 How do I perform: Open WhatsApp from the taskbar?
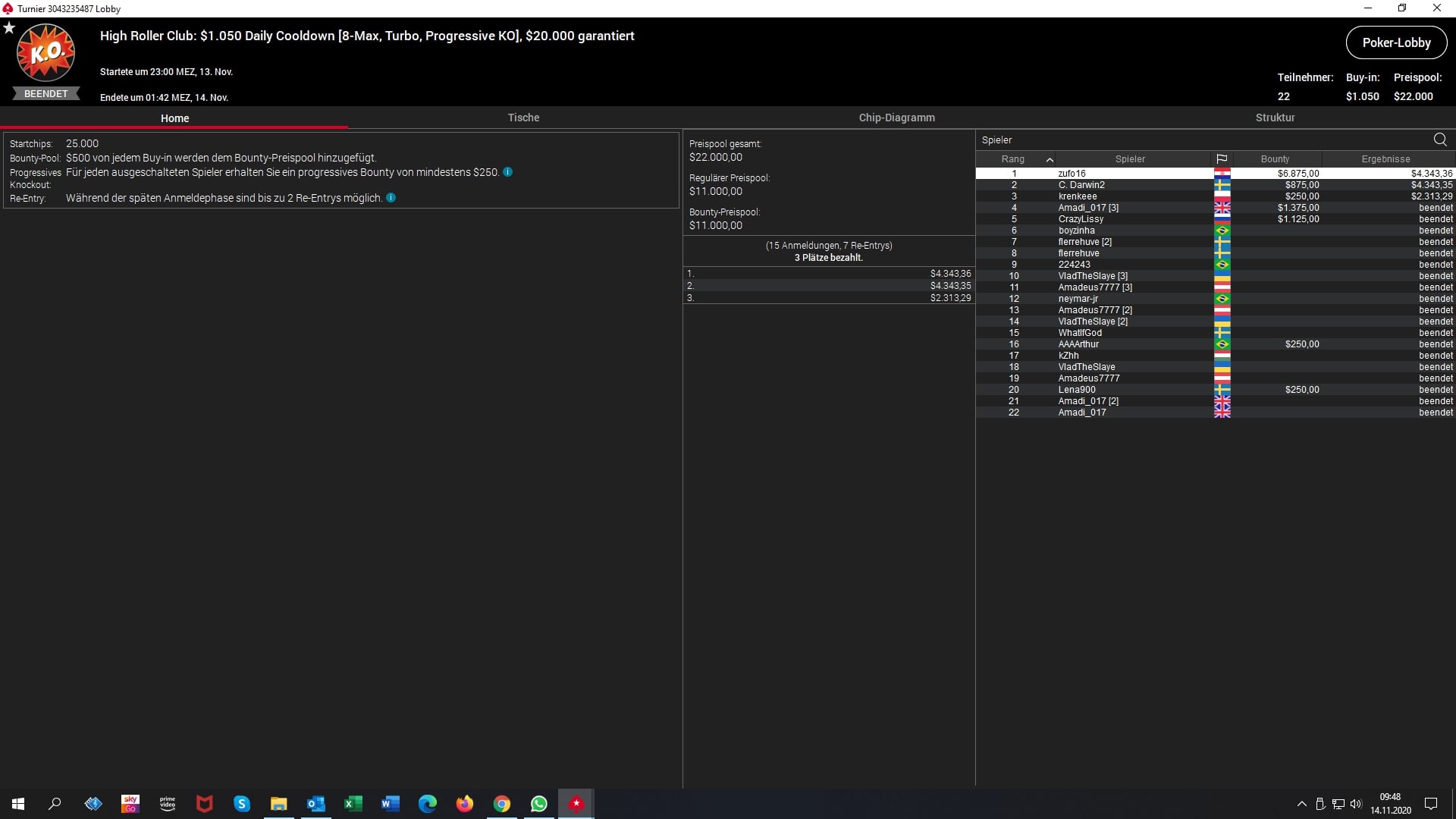pyautogui.click(x=539, y=804)
